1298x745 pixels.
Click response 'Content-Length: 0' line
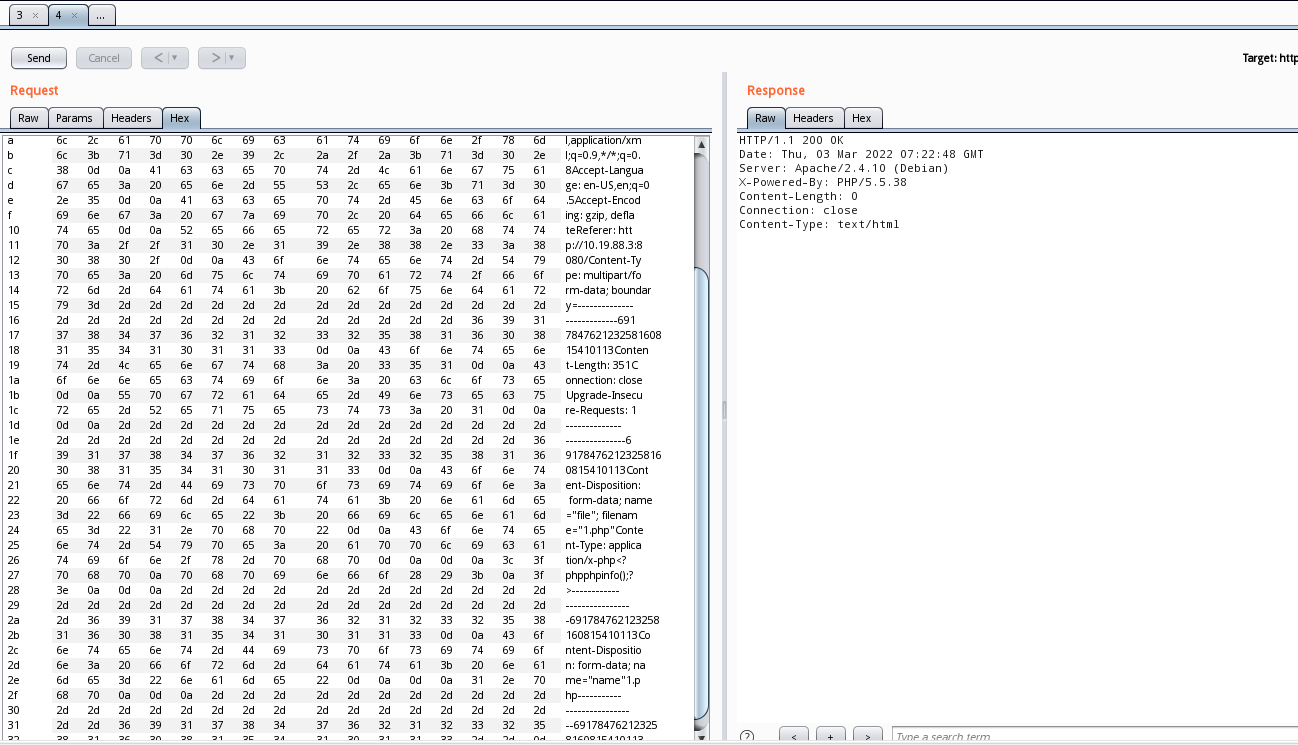point(798,197)
